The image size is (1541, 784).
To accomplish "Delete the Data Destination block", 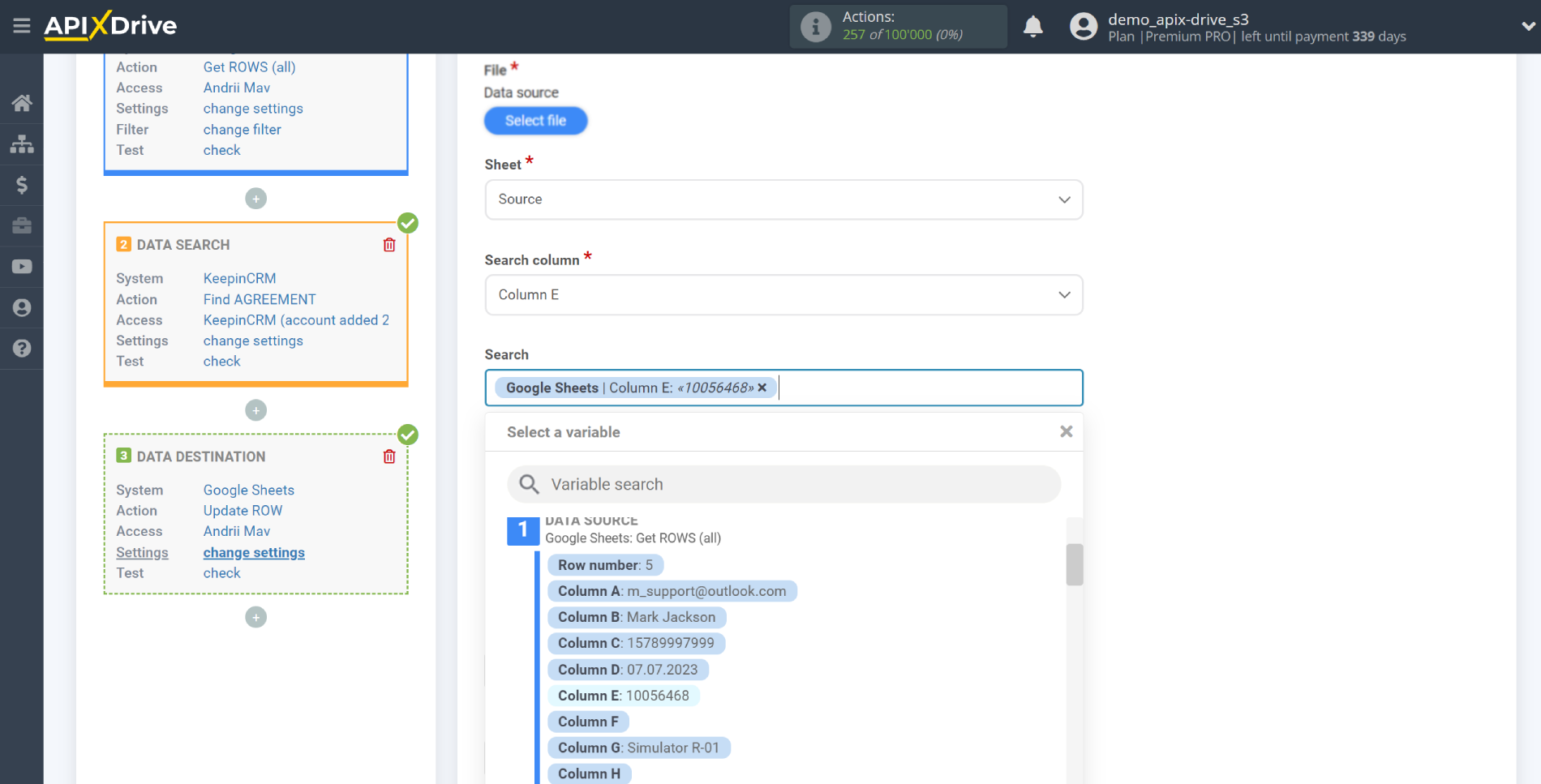I will coord(389,456).
